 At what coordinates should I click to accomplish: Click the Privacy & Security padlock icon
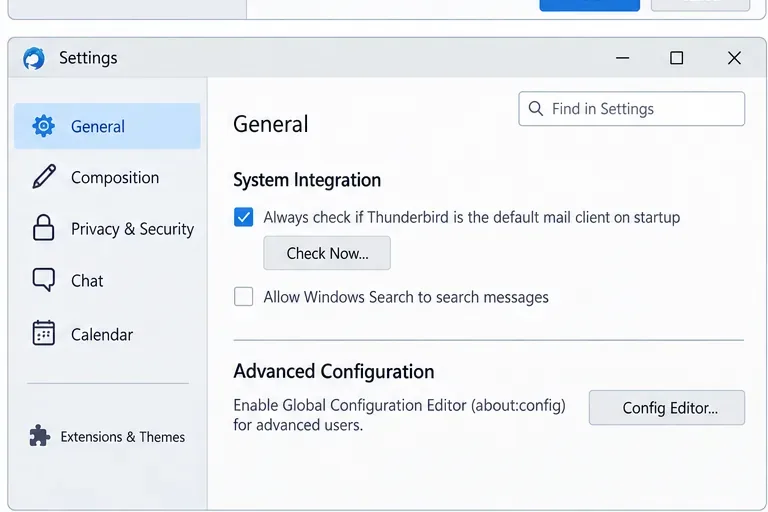(x=44, y=228)
